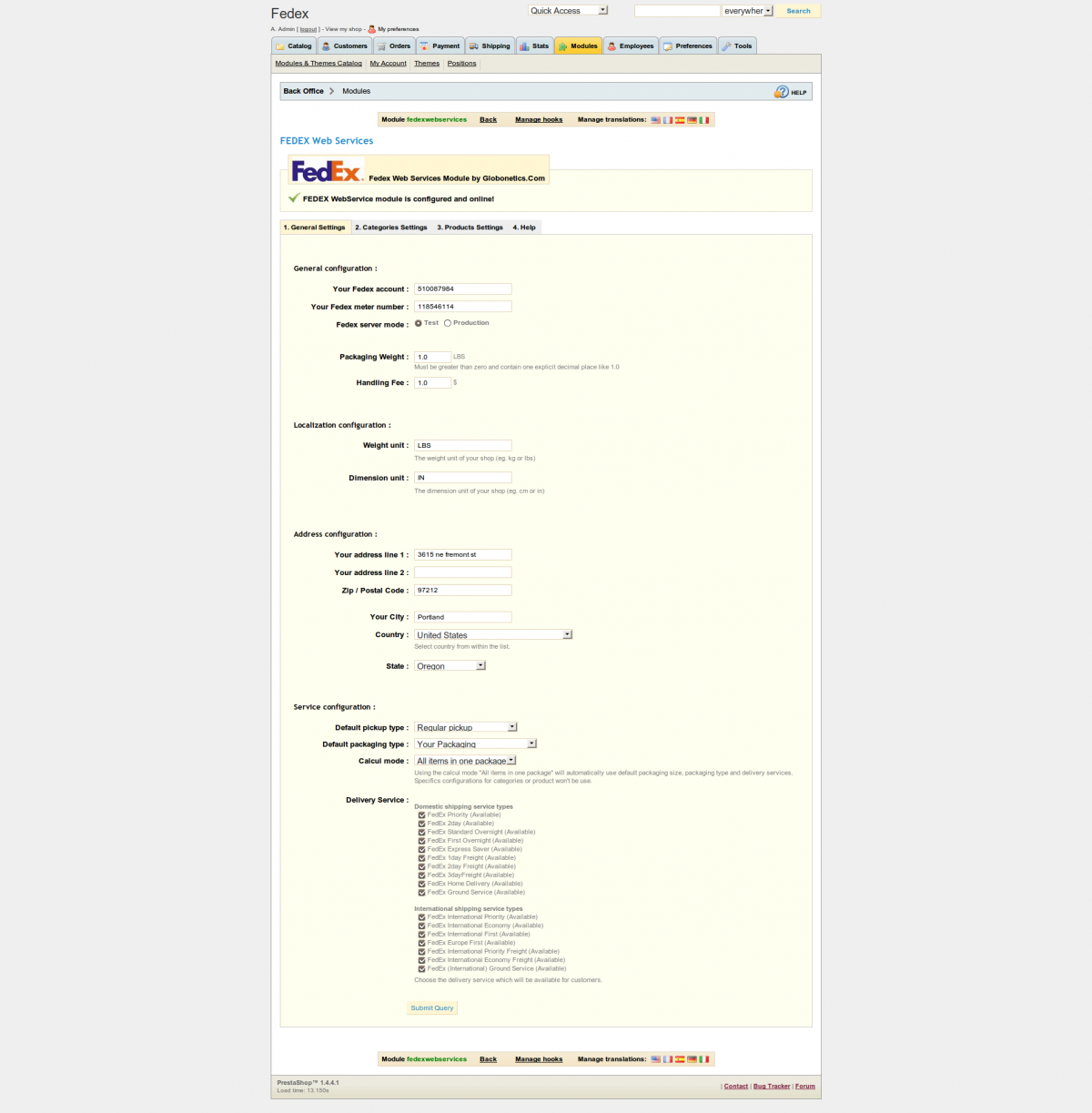
Task: Open the Quick Access dropdown
Action: [x=568, y=11]
